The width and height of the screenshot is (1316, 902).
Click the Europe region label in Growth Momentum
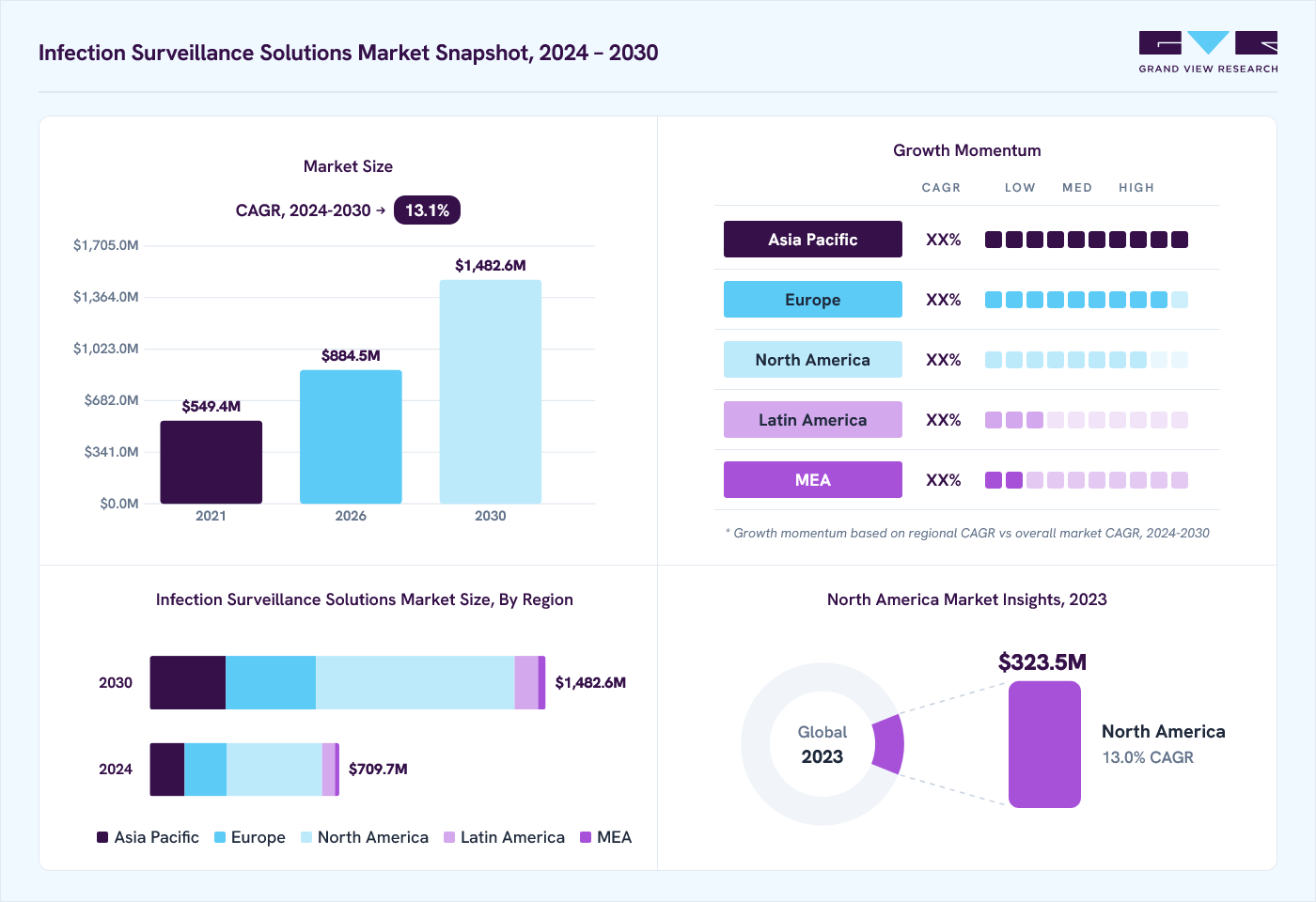pos(813,300)
